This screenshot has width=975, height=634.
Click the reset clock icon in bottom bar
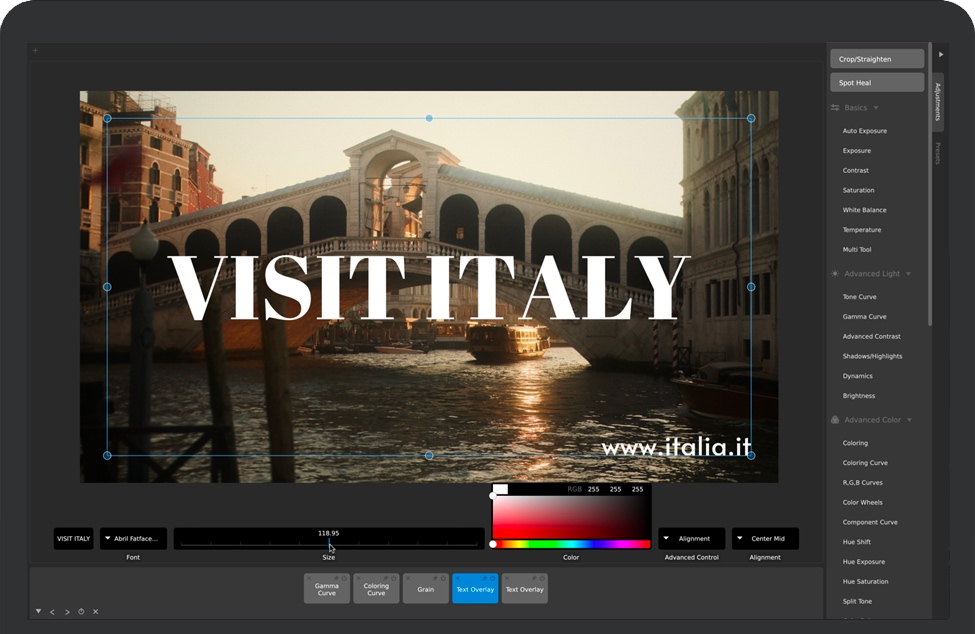[x=81, y=612]
